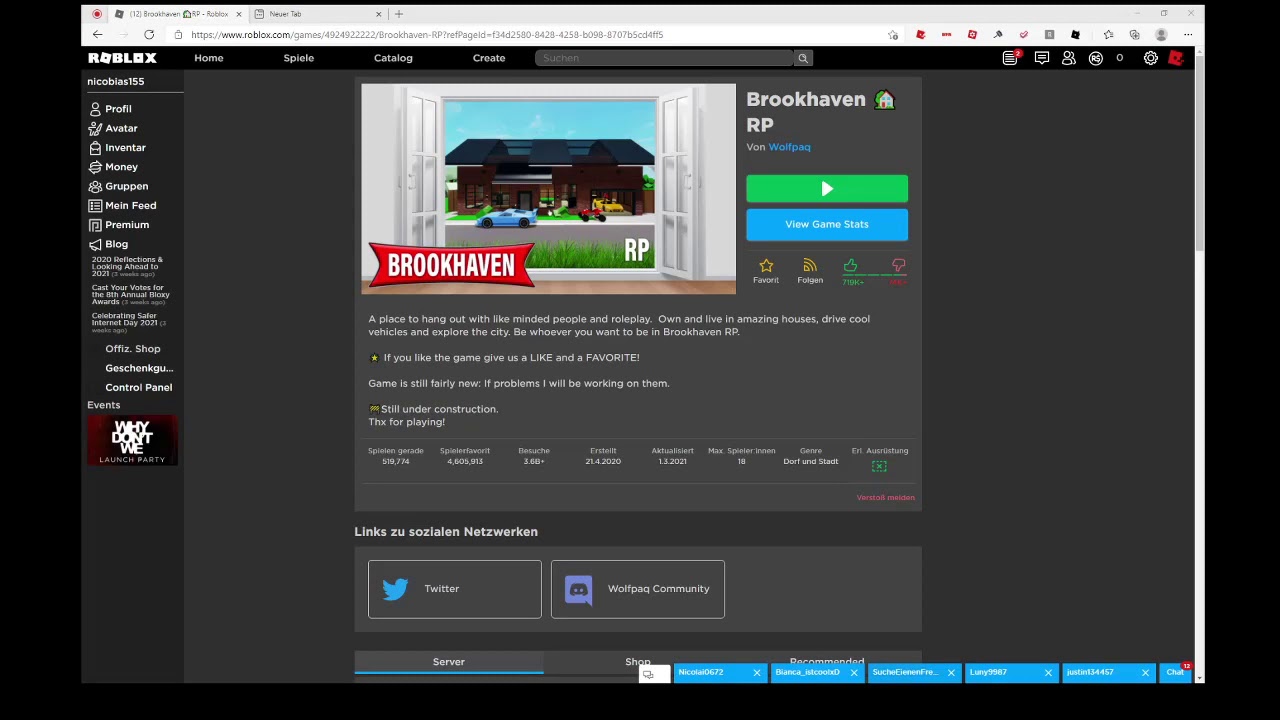Click the green Play button

click(827, 189)
